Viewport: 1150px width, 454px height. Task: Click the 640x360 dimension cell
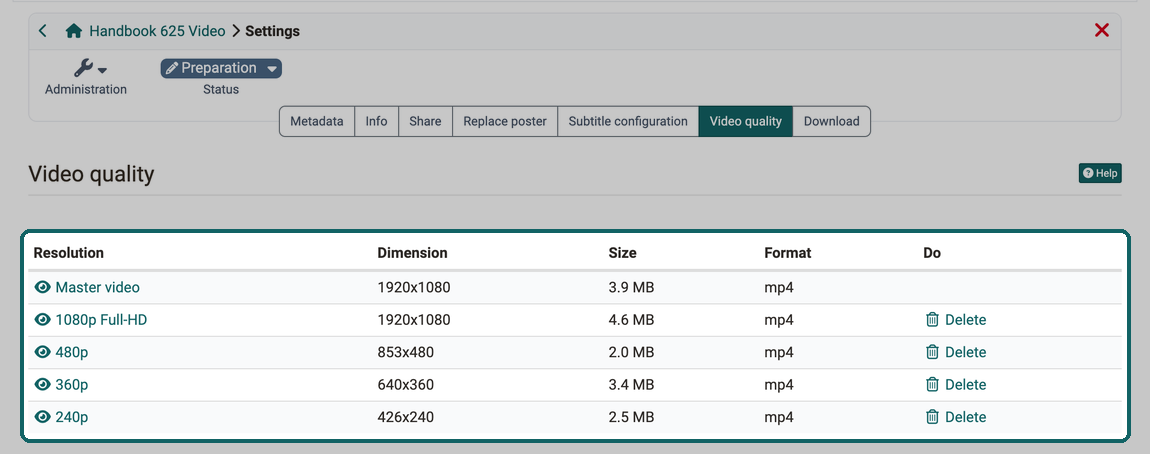pyautogui.click(x=406, y=384)
